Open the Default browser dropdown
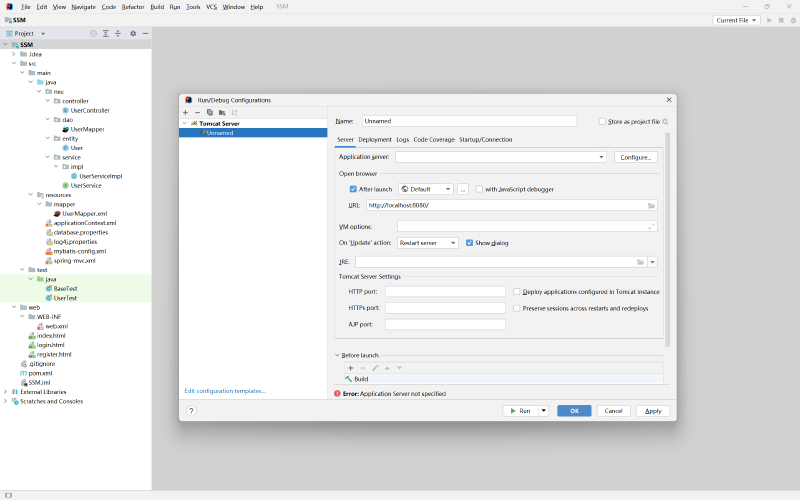The height and width of the screenshot is (500, 800). coord(426,189)
